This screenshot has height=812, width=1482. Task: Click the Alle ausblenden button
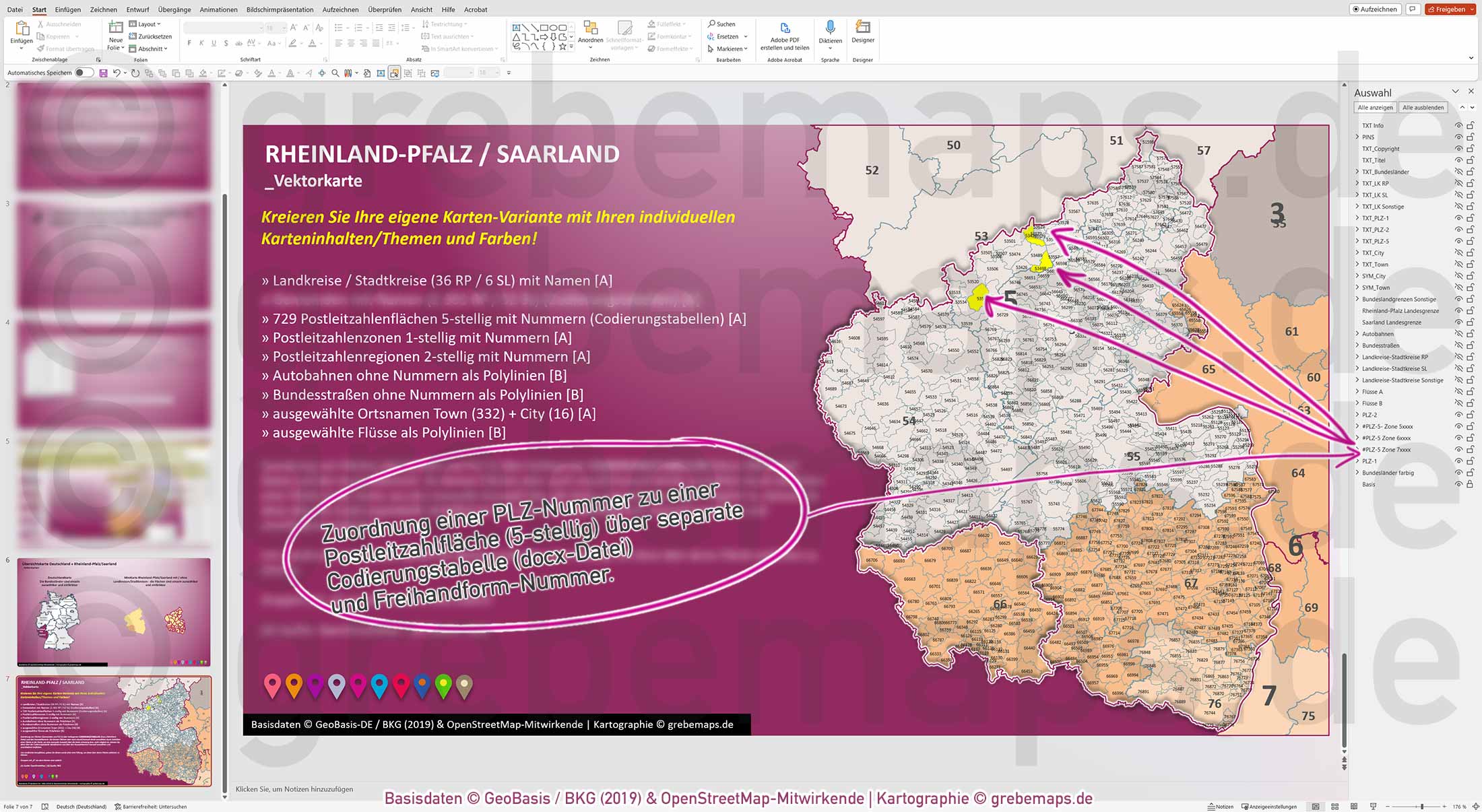[1422, 106]
